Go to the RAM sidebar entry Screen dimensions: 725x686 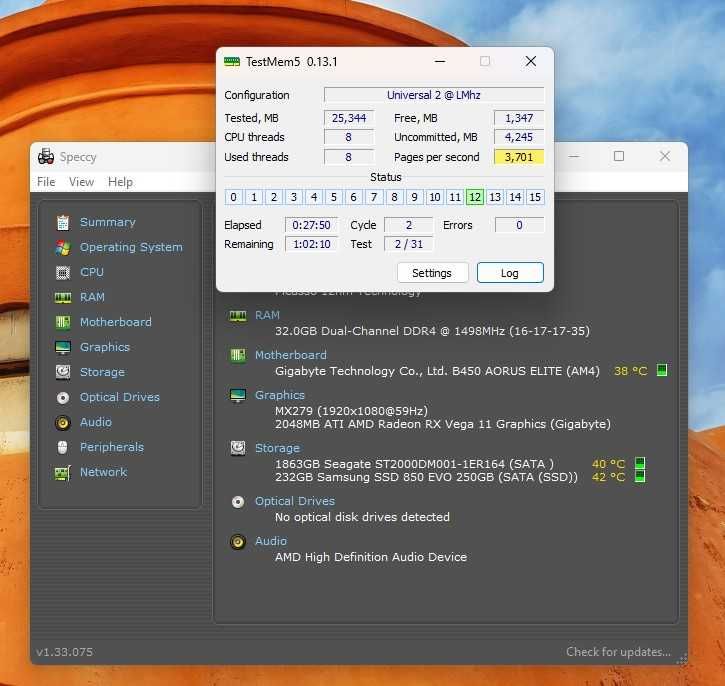click(92, 297)
